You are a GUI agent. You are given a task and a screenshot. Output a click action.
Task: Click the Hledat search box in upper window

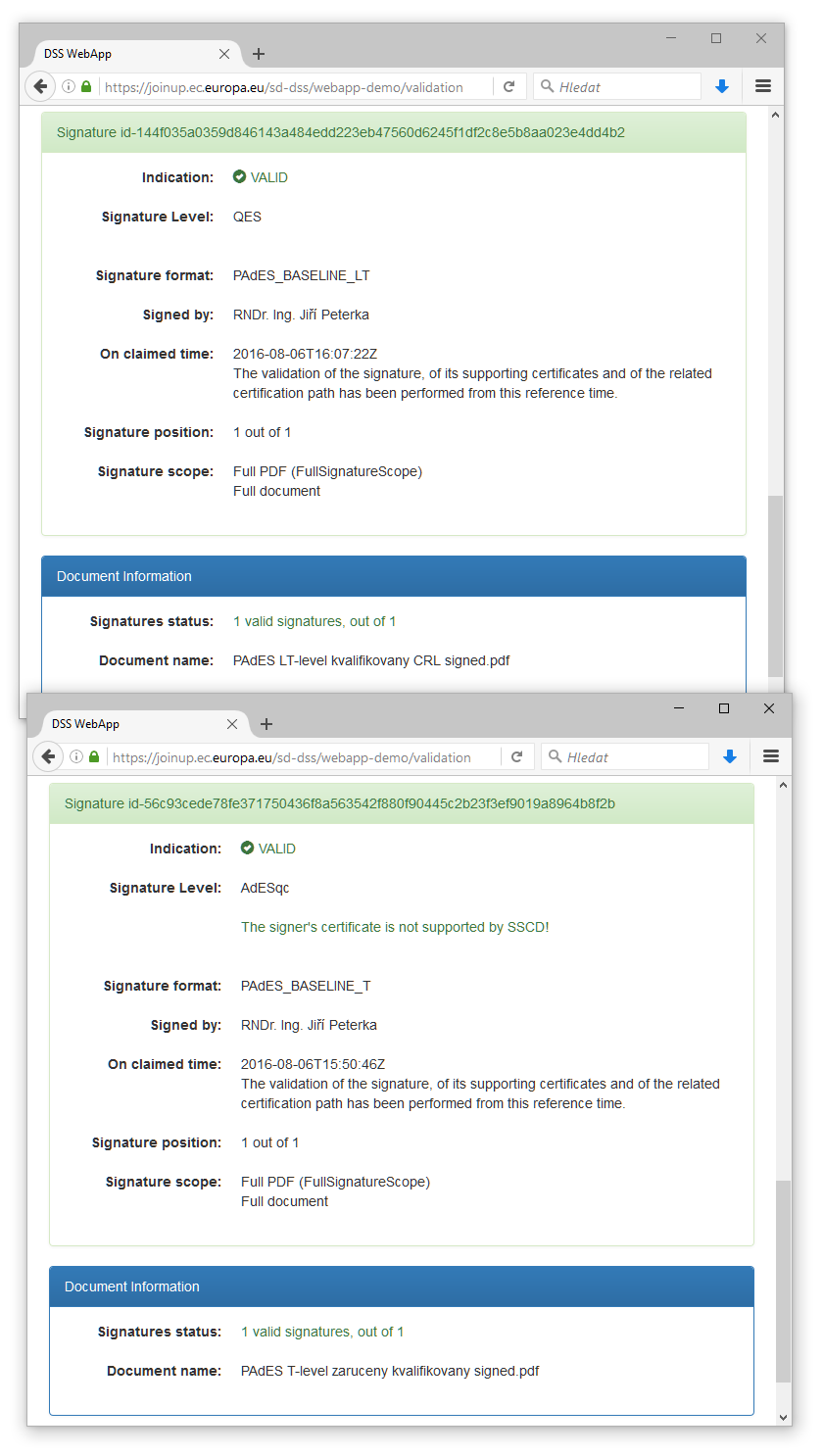617,86
